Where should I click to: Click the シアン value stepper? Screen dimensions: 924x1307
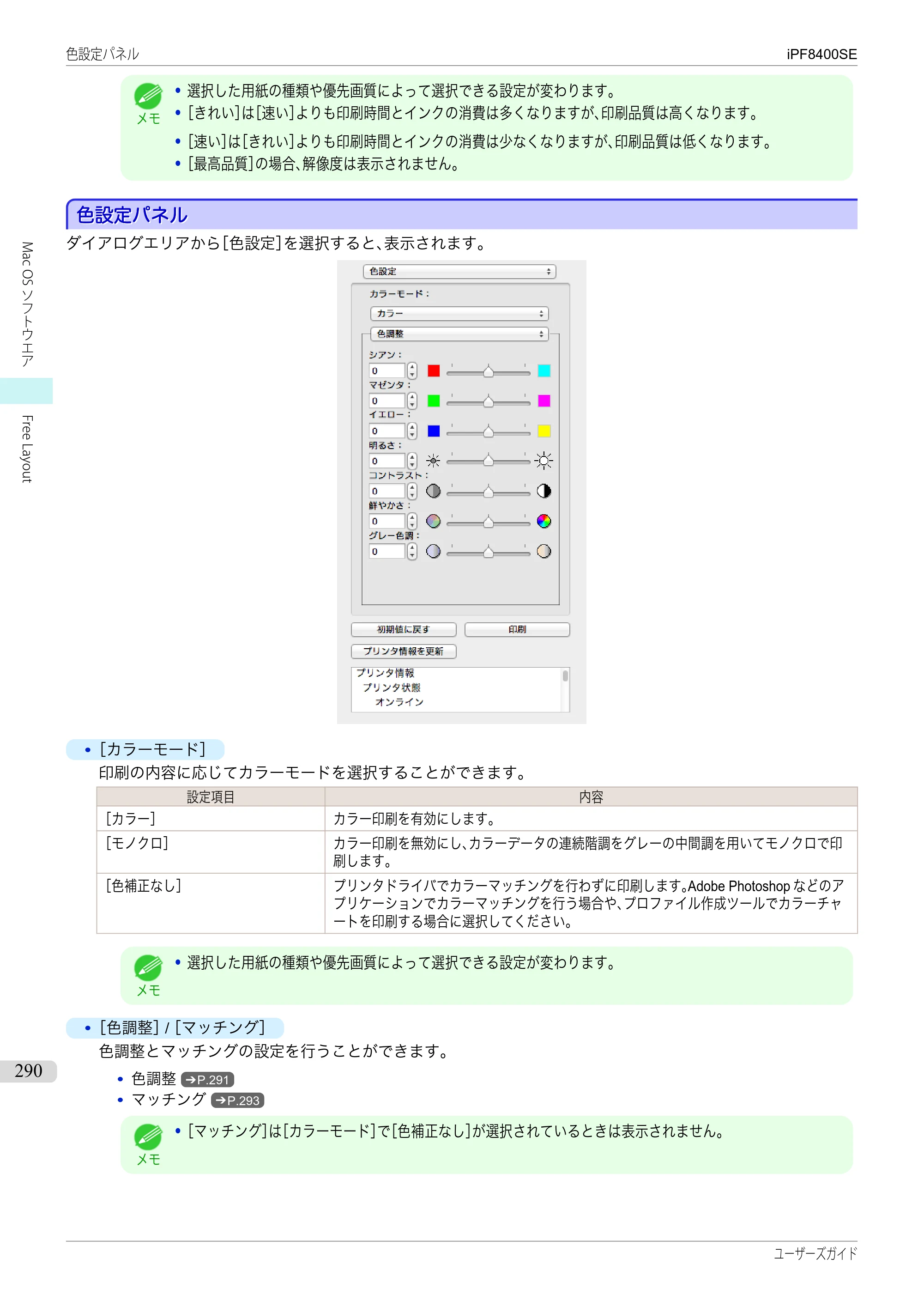click(412, 371)
